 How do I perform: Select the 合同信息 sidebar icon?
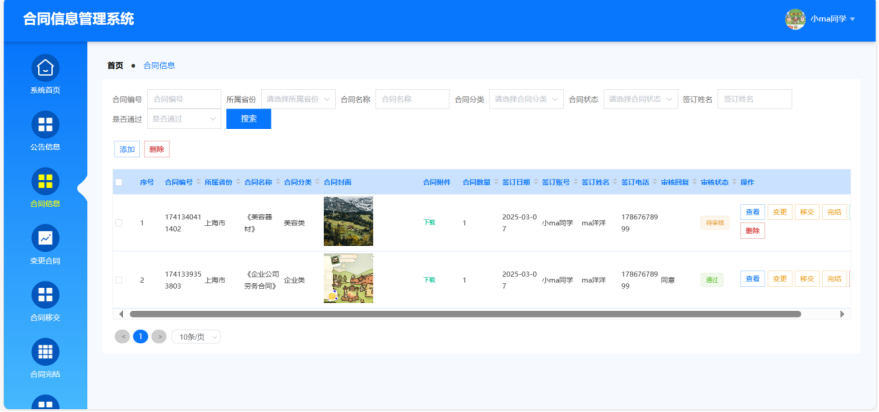(45, 181)
